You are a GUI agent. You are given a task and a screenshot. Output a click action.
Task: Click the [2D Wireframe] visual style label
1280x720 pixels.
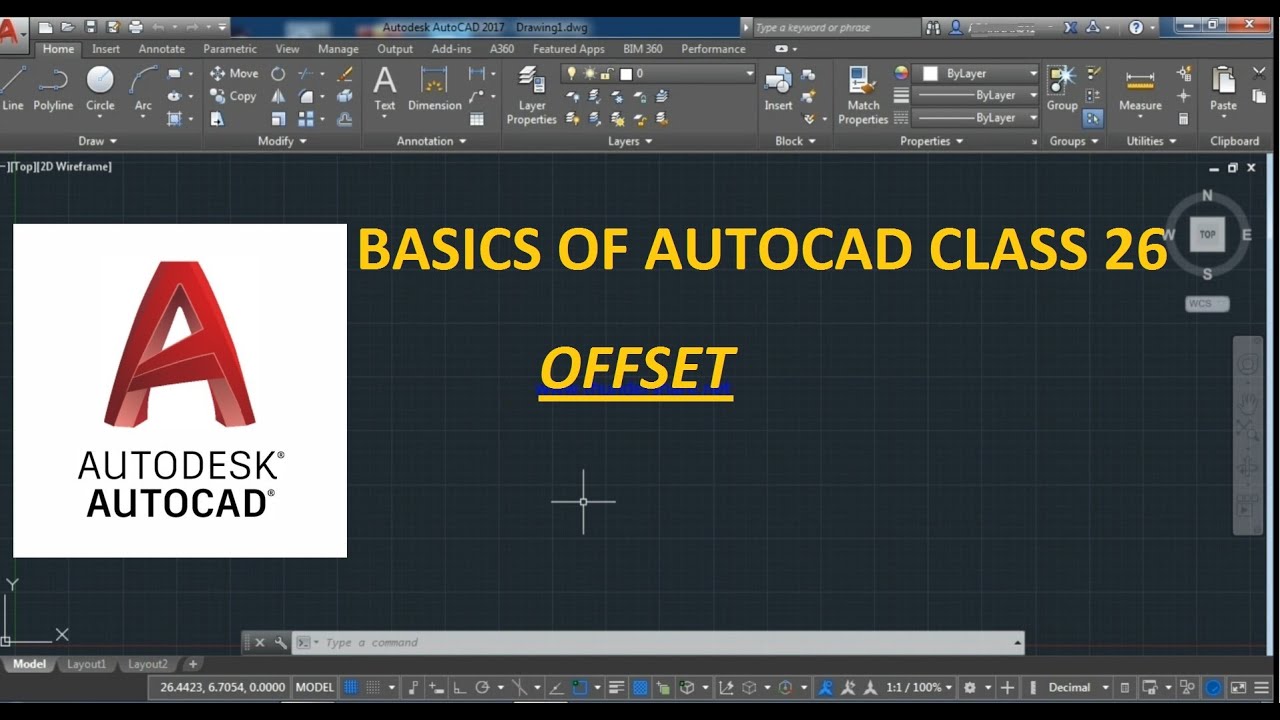tap(76, 167)
